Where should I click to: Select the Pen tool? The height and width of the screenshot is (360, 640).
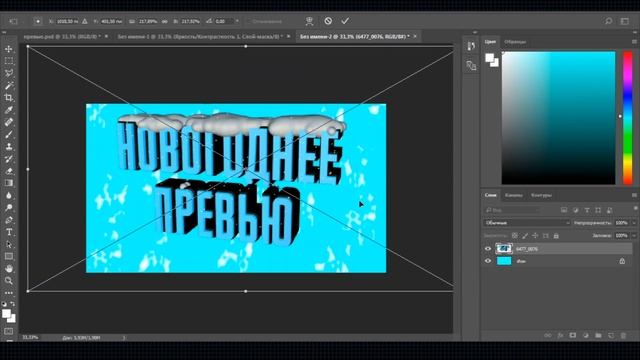click(9, 220)
